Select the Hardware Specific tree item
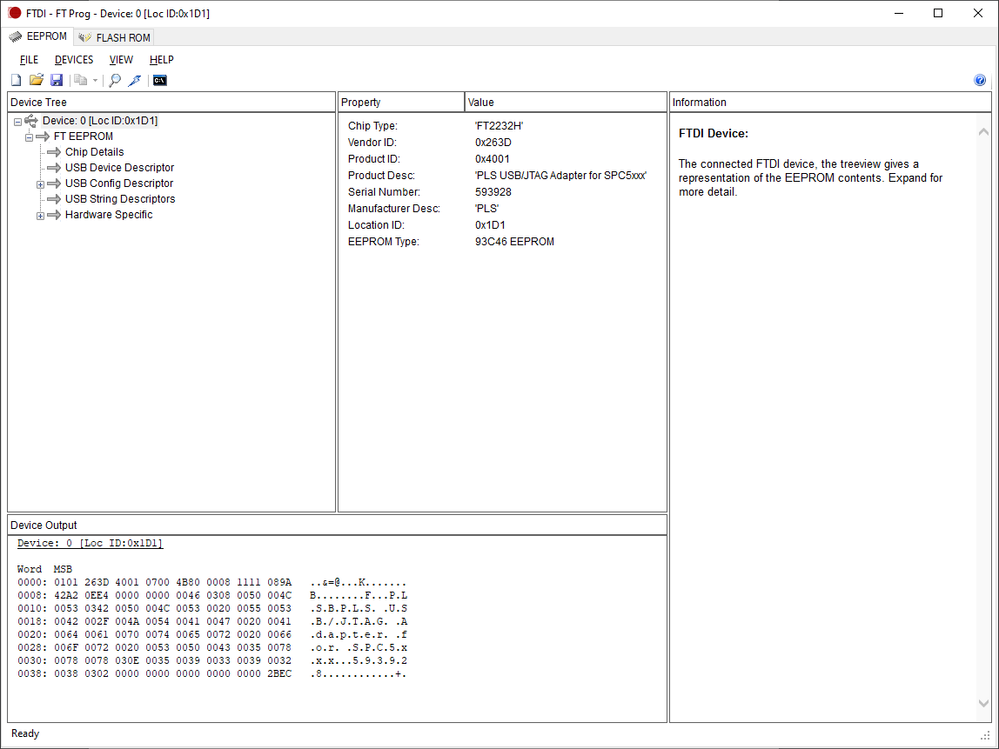 109,215
